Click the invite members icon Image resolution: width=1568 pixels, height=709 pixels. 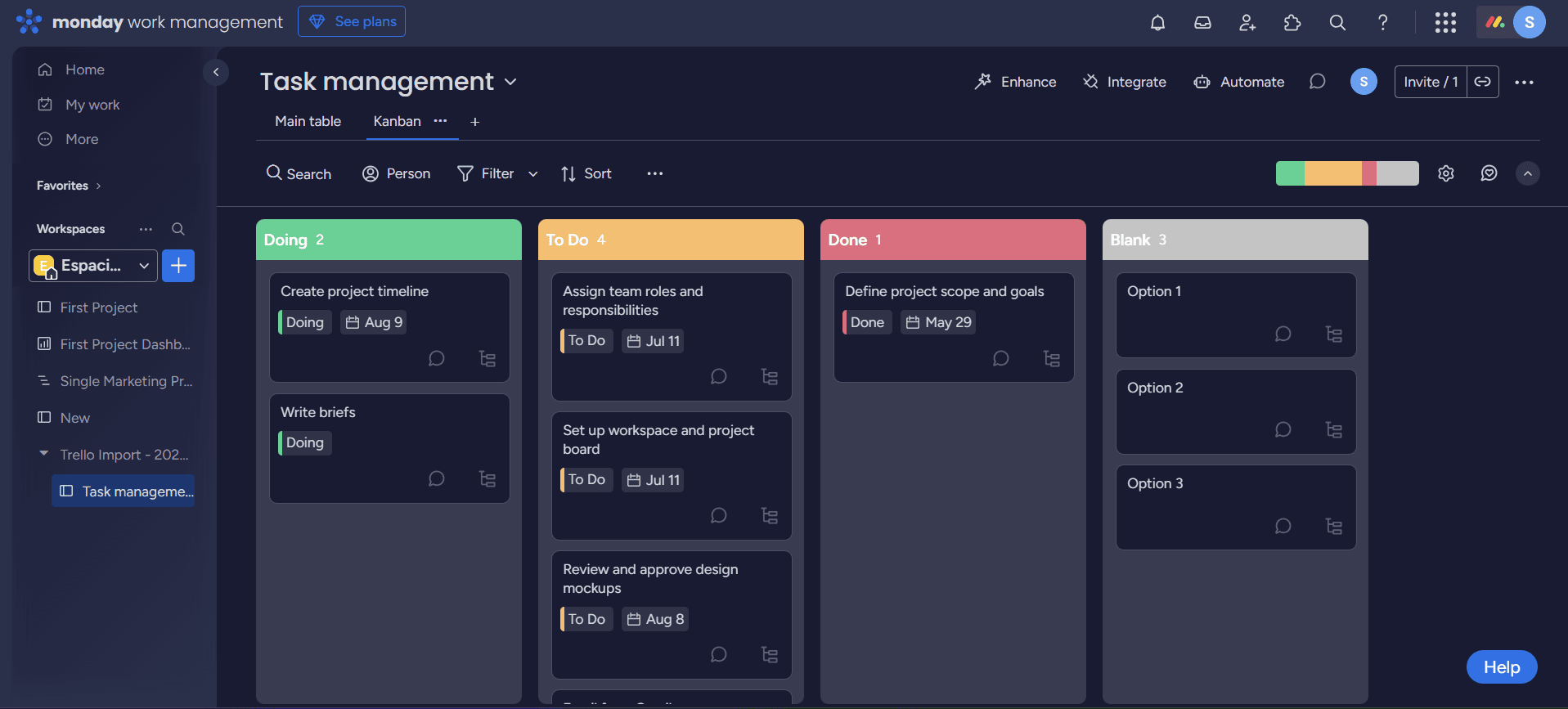(1247, 23)
